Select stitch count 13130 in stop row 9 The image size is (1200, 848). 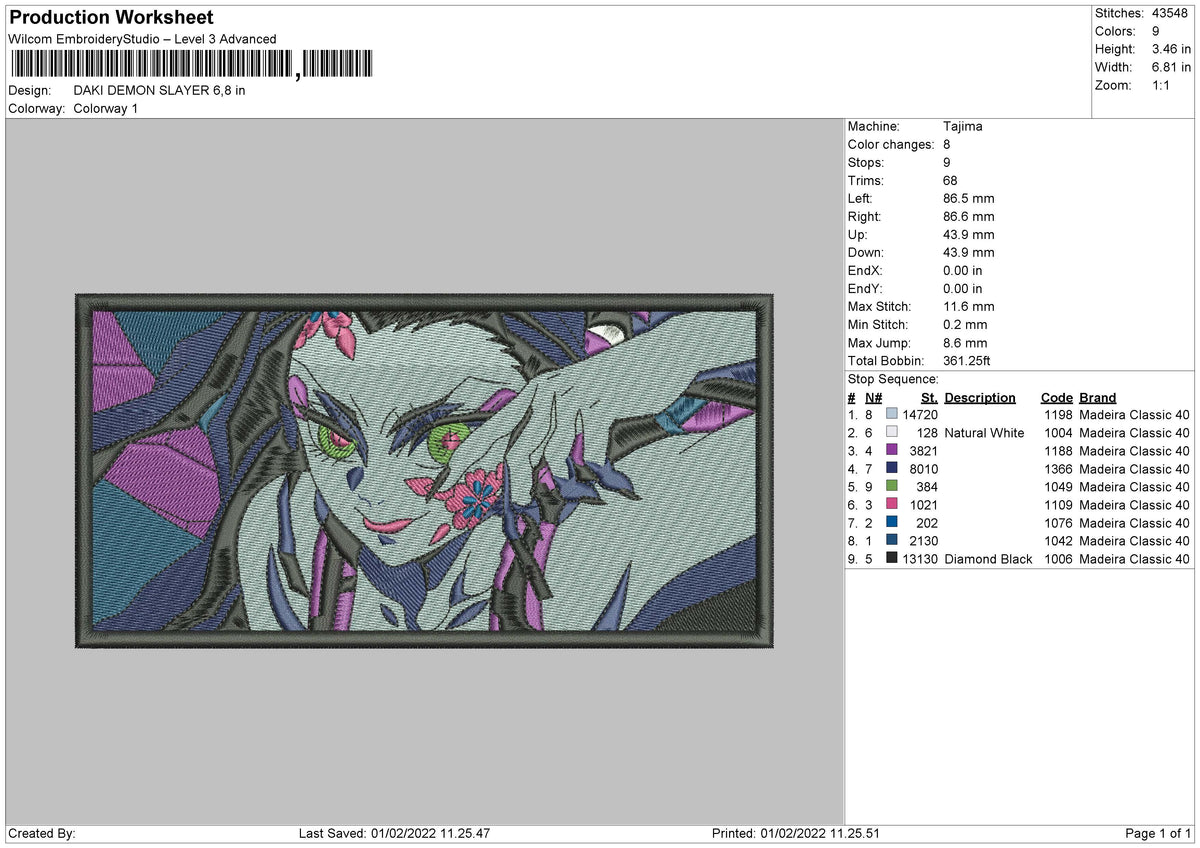click(x=919, y=559)
